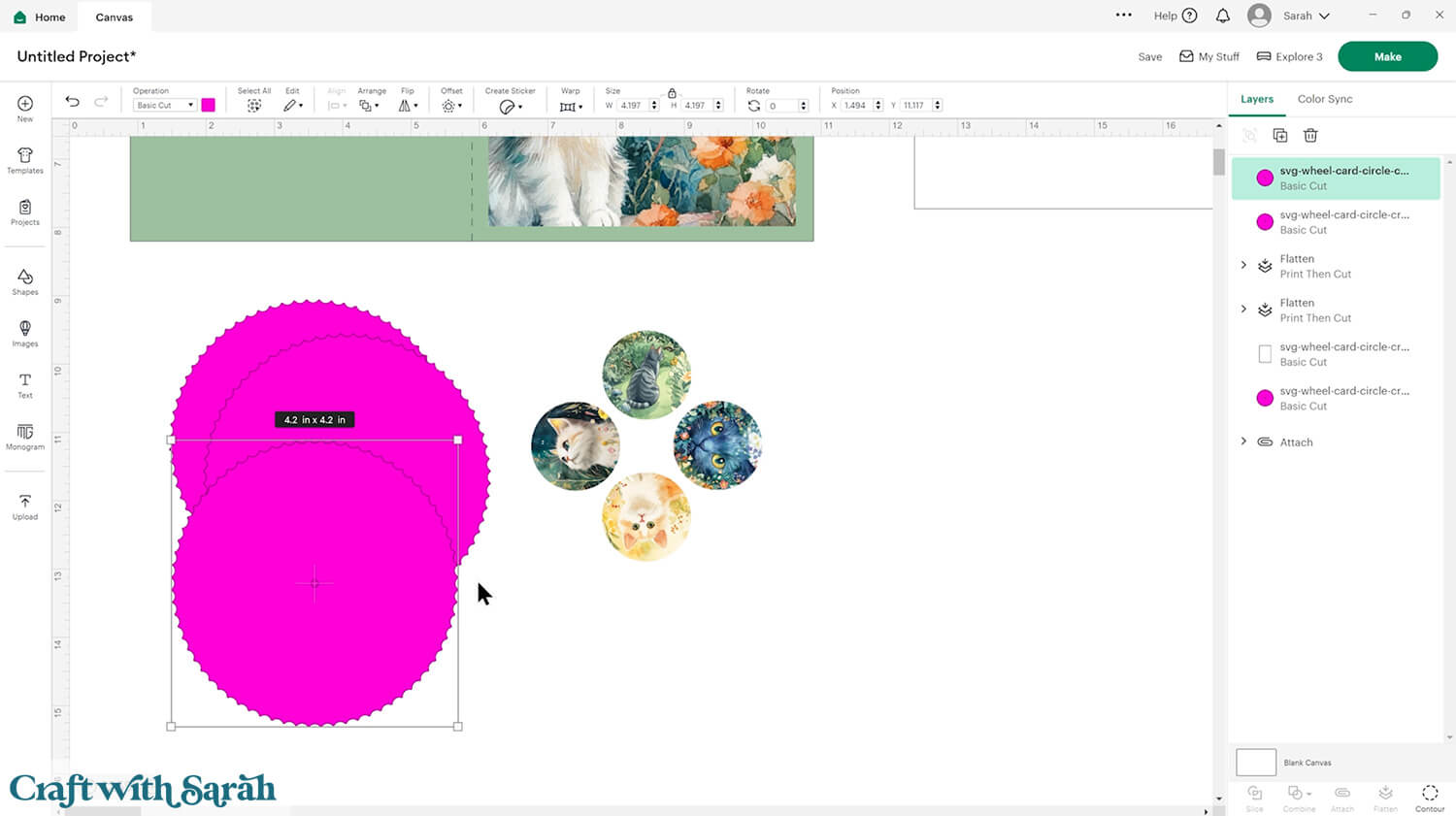This screenshot has height=816, width=1456.
Task: Open the three-dot more options menu
Action: [x=1124, y=16]
